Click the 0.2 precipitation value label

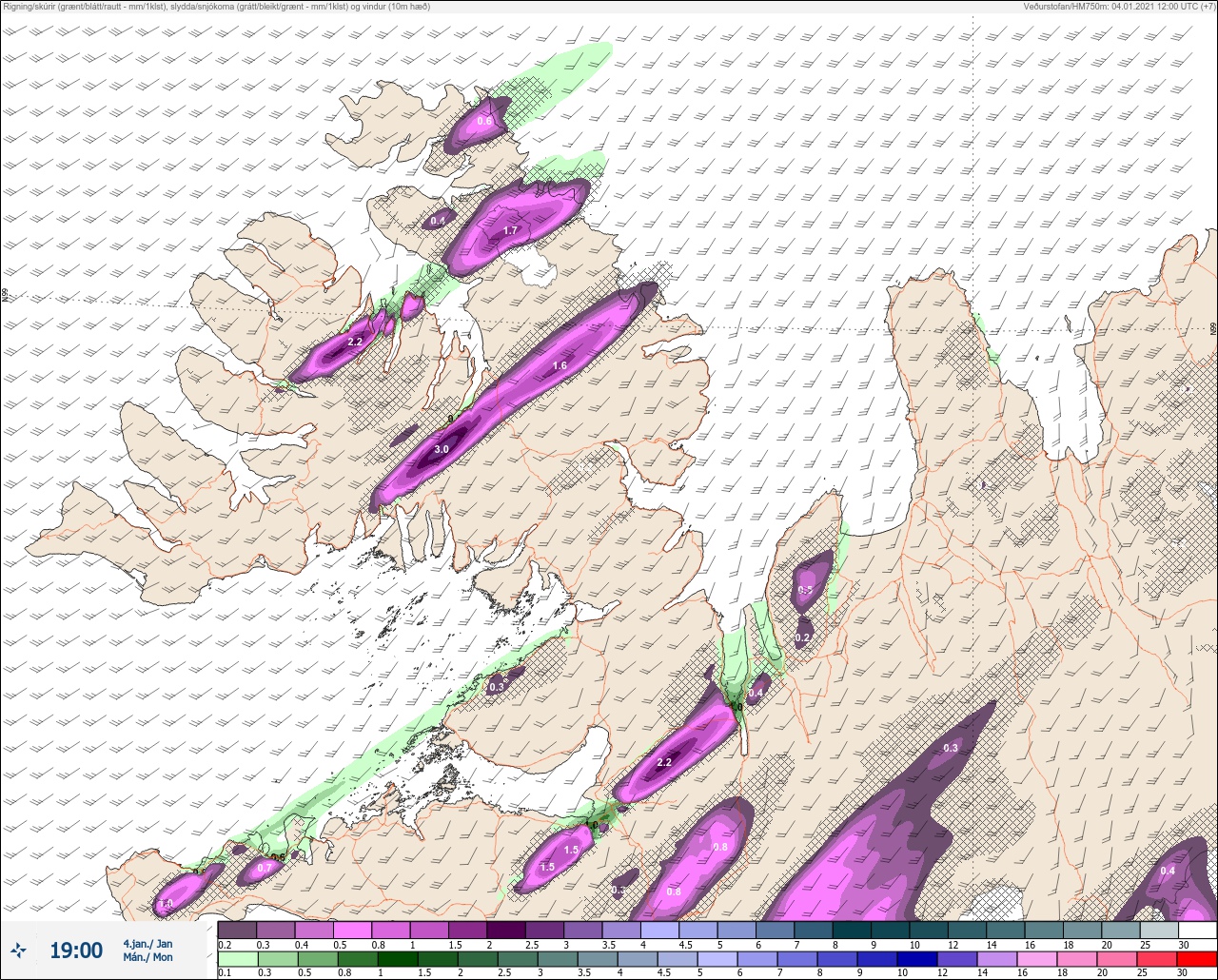coord(802,637)
